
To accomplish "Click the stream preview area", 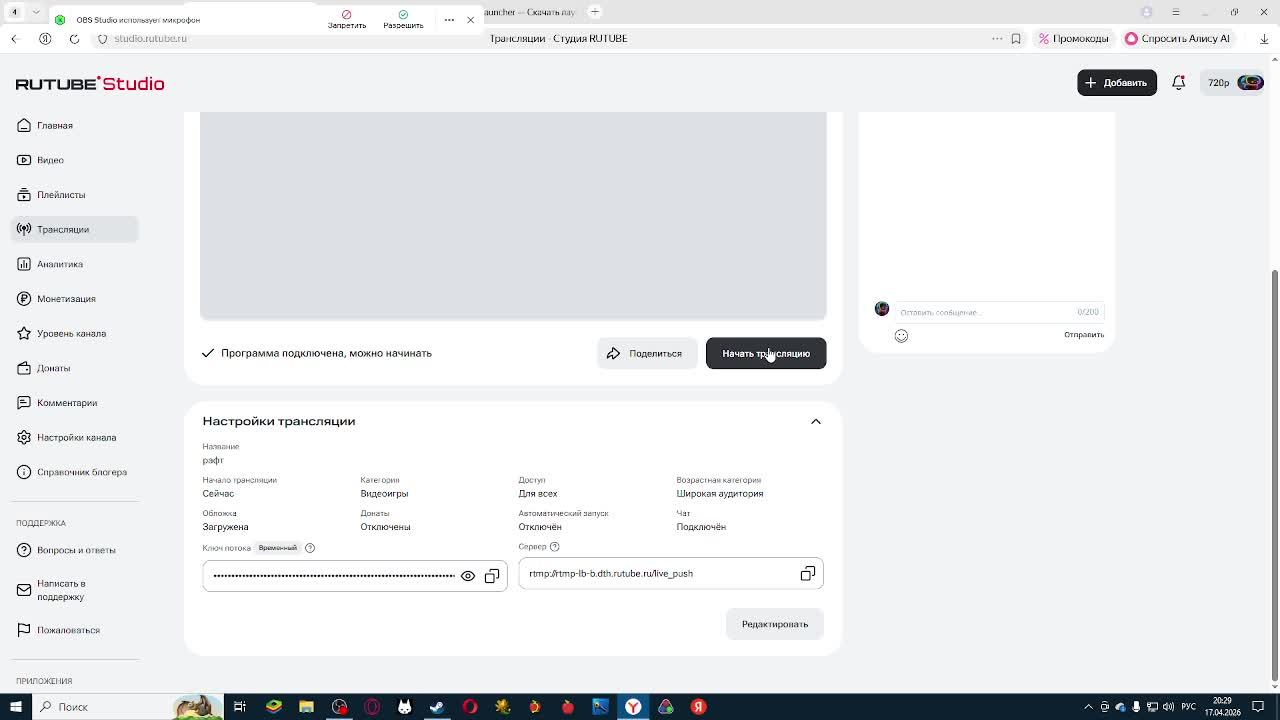I will [x=513, y=215].
